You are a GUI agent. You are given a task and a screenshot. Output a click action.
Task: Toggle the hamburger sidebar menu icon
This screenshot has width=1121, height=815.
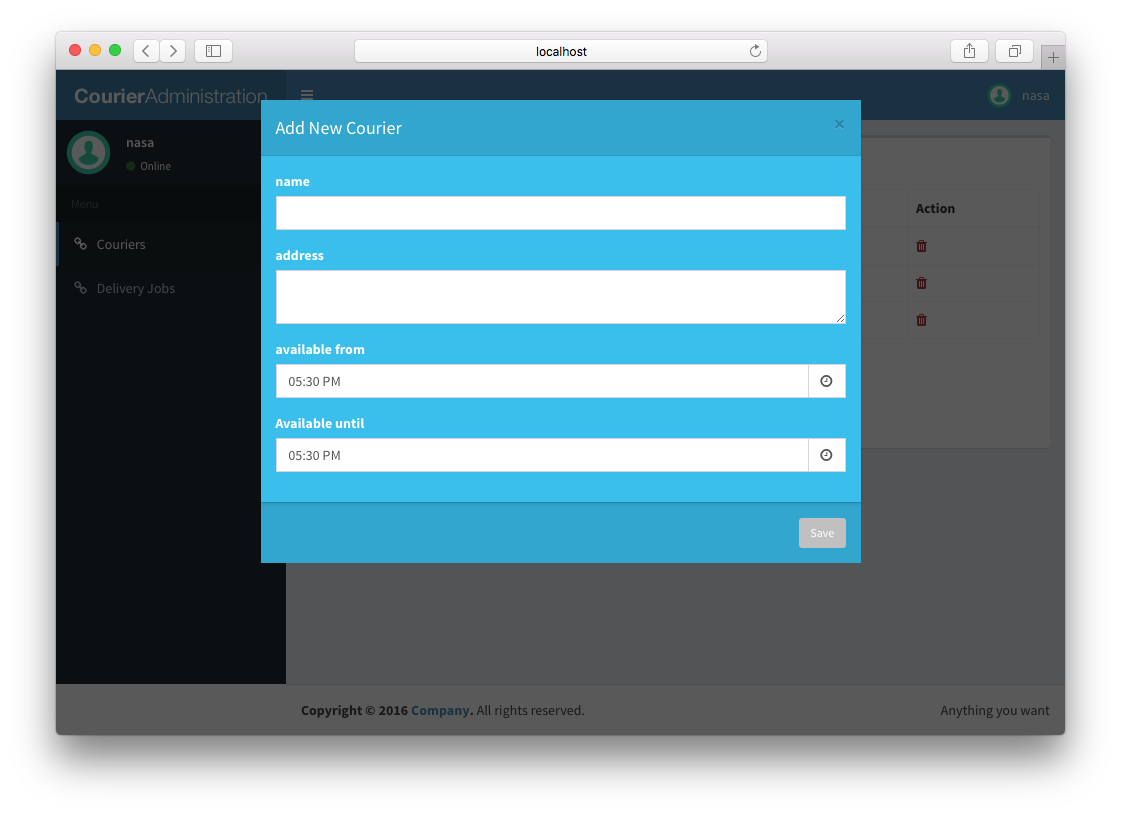307,94
